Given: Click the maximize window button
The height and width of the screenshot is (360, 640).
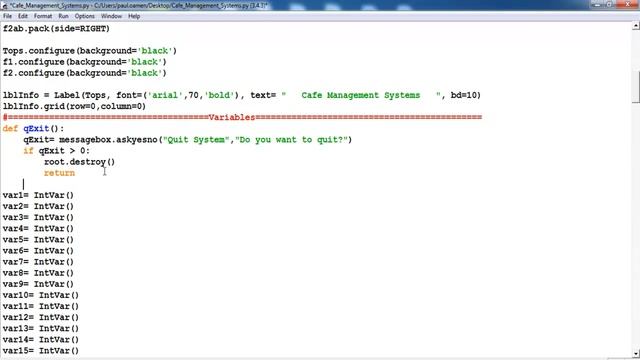Looking at the screenshot, I should [x=609, y=4].
